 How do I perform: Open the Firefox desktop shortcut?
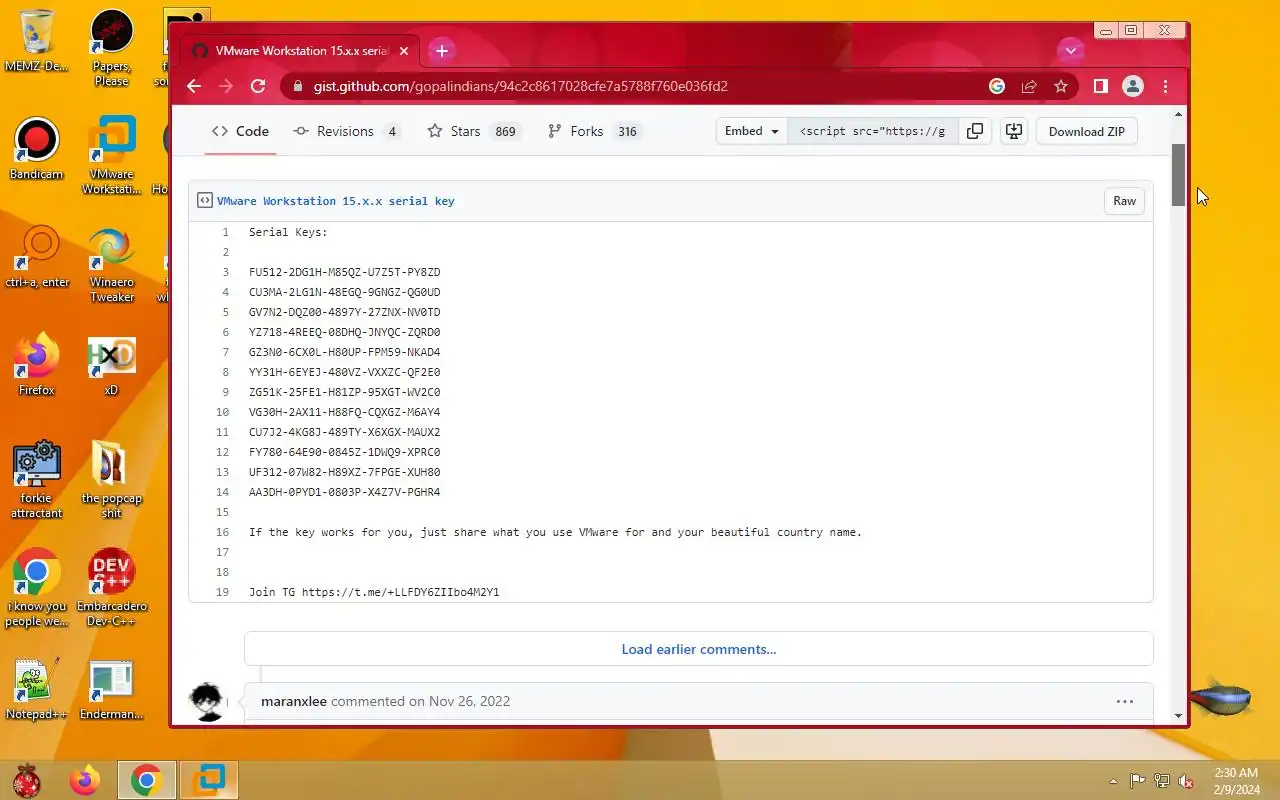36,365
